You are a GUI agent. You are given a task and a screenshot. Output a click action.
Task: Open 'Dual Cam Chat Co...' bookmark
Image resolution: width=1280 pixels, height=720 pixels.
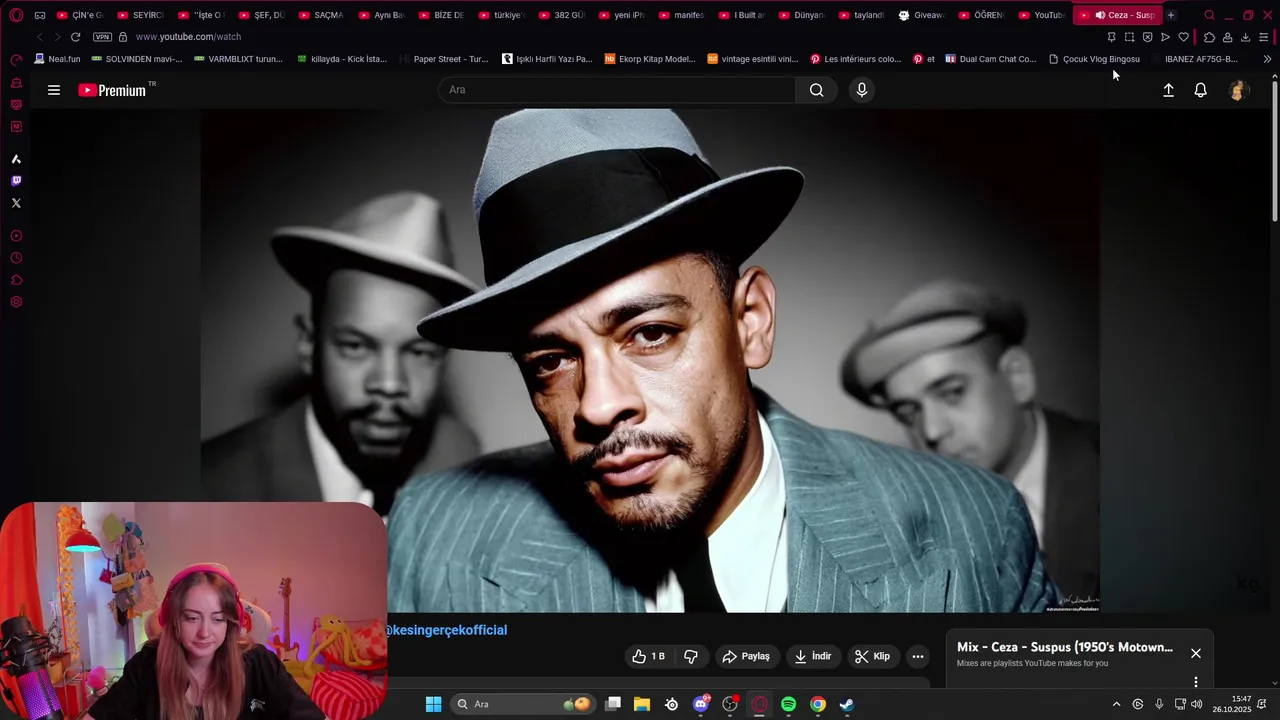click(991, 59)
